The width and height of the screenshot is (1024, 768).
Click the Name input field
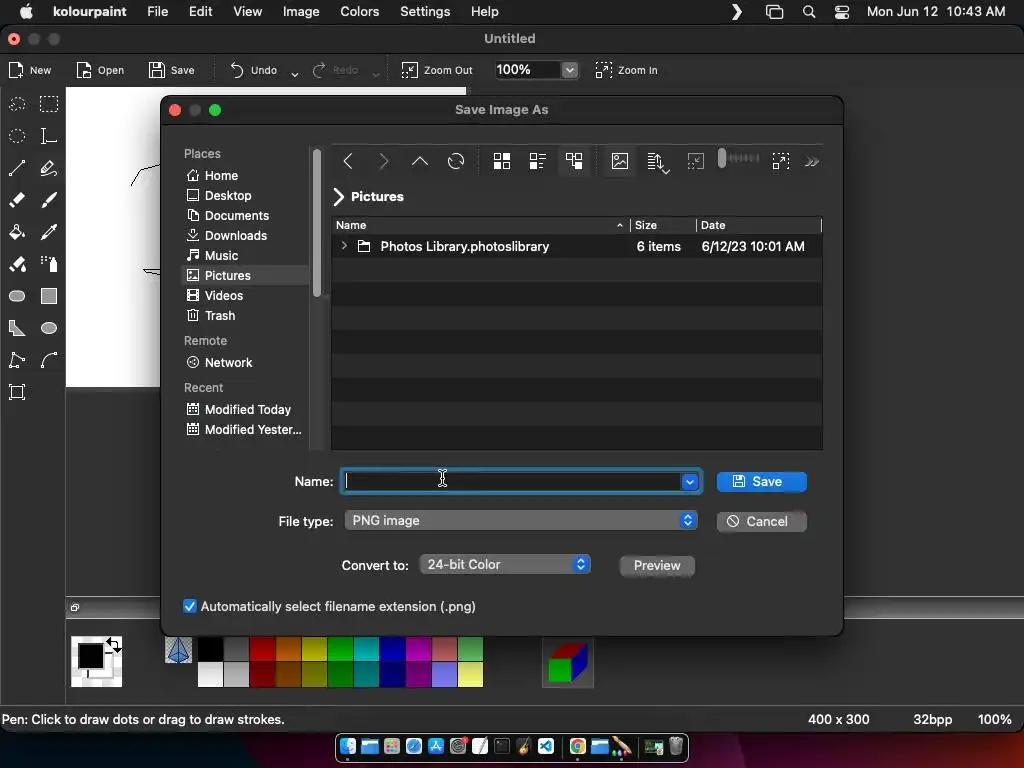(512, 481)
